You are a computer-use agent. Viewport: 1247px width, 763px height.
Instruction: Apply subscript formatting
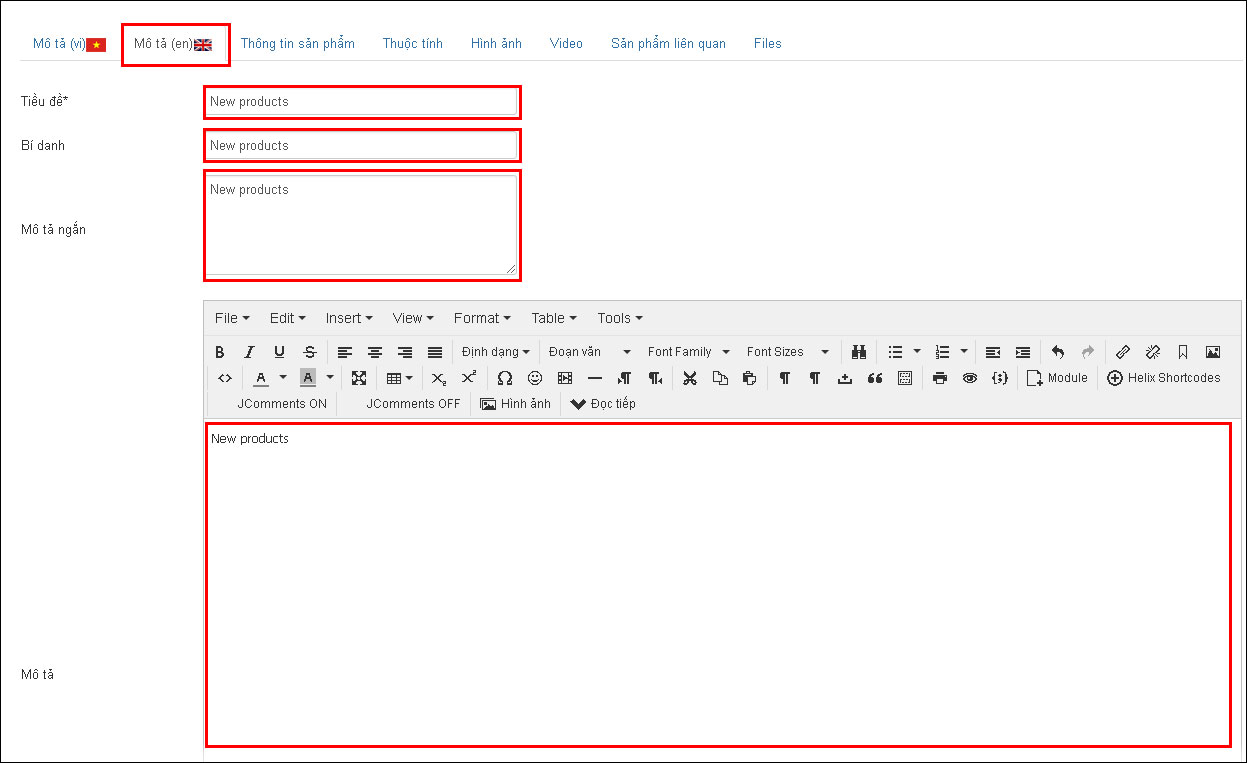(439, 378)
